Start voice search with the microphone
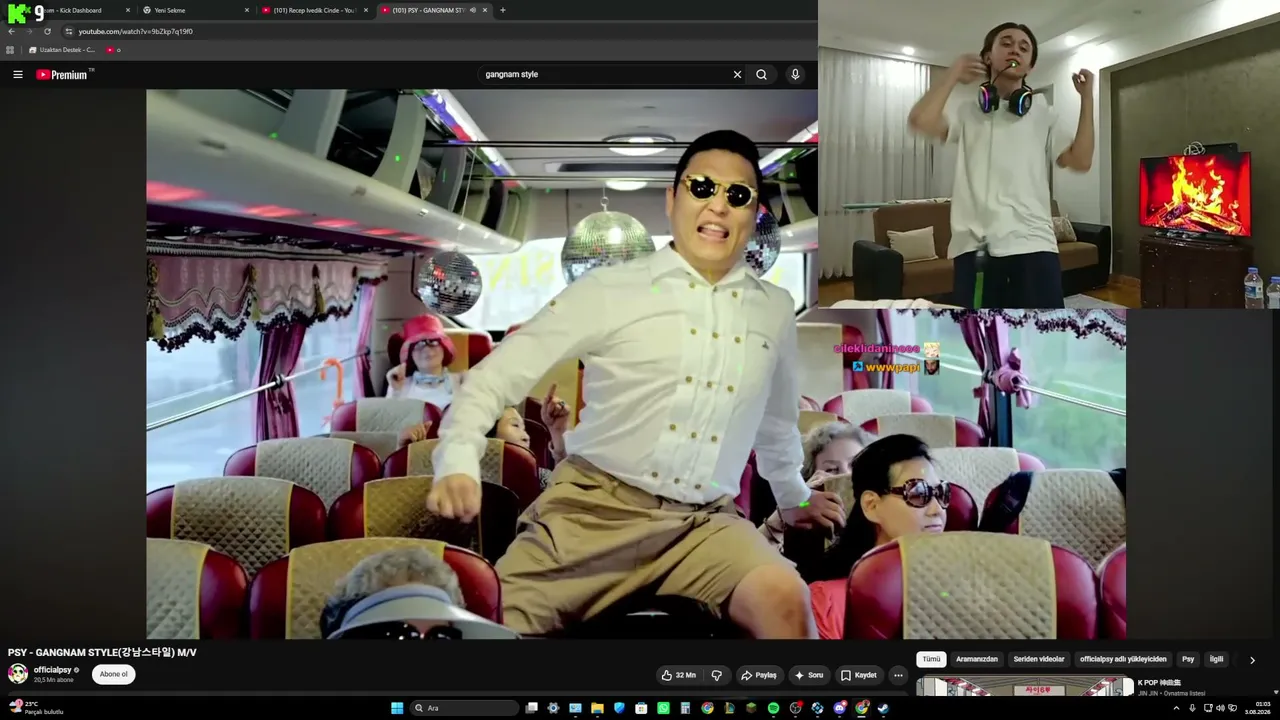The width and height of the screenshot is (1280, 720). click(x=795, y=74)
